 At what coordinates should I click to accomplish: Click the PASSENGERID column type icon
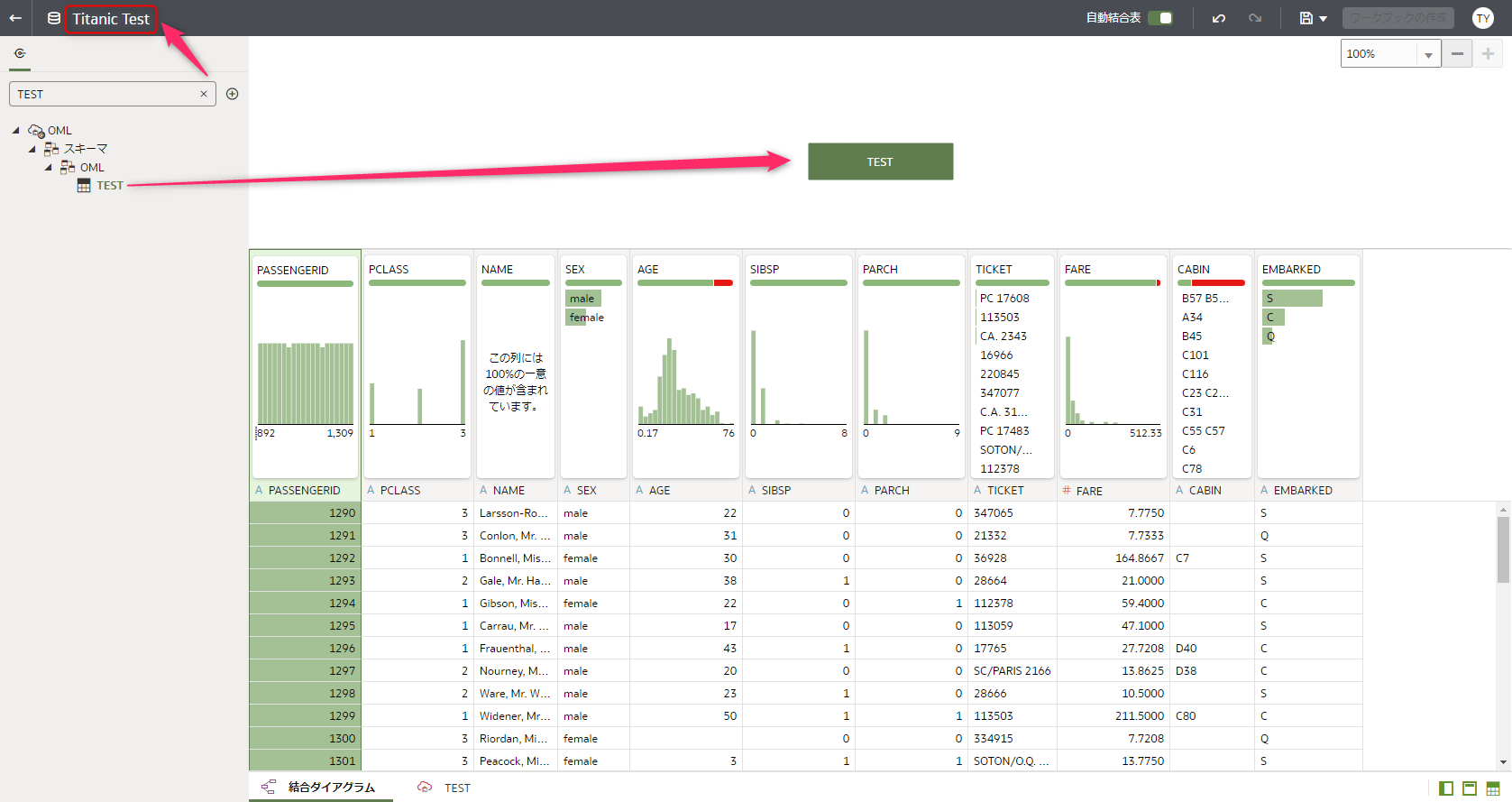pos(259,490)
